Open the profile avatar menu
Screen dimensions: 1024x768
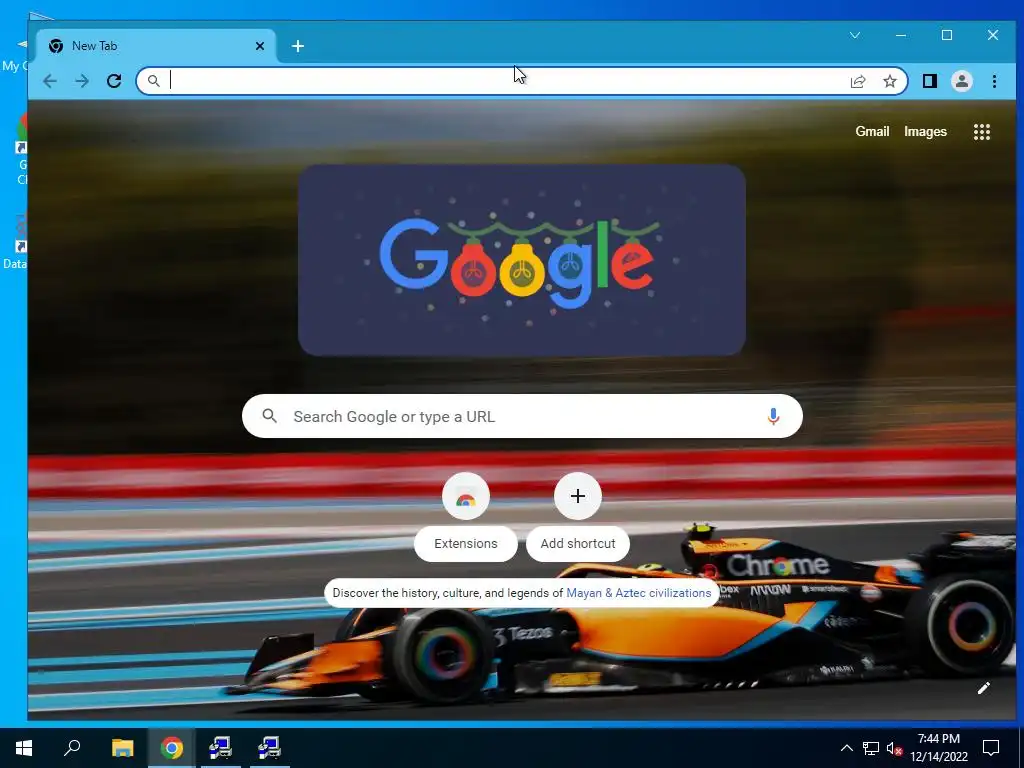pos(961,81)
